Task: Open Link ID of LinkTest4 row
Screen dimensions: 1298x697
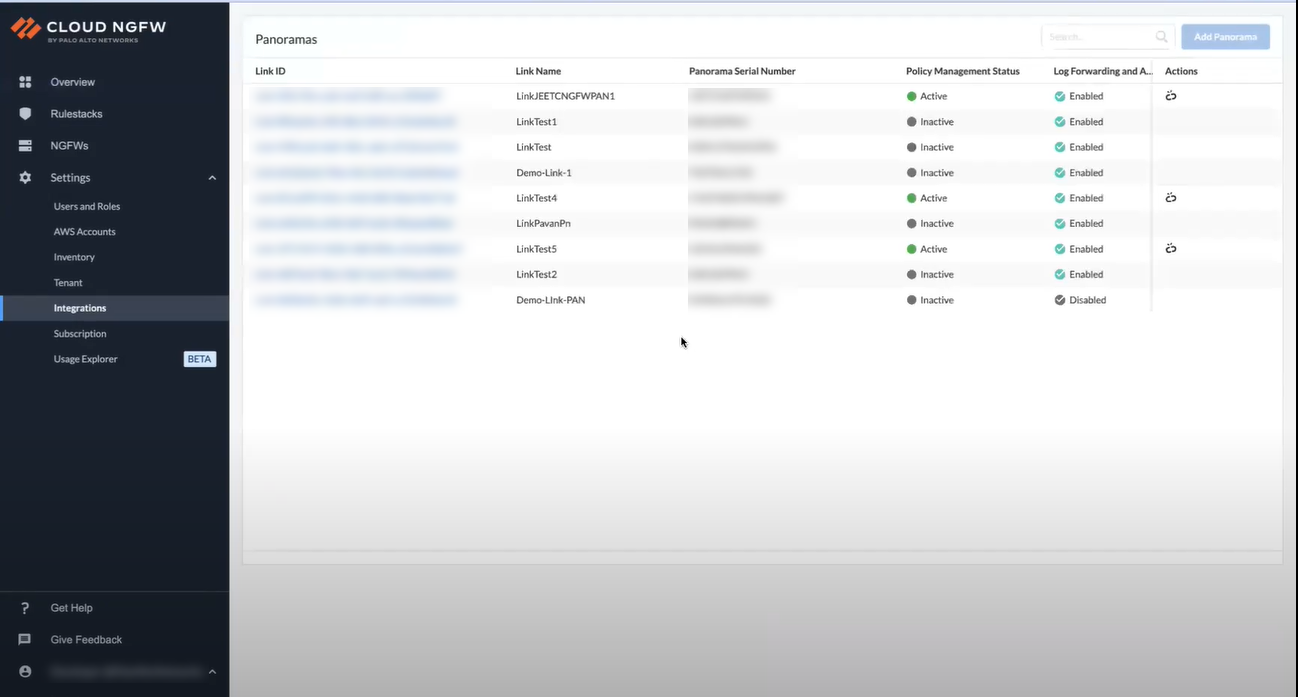Action: [x=356, y=198]
